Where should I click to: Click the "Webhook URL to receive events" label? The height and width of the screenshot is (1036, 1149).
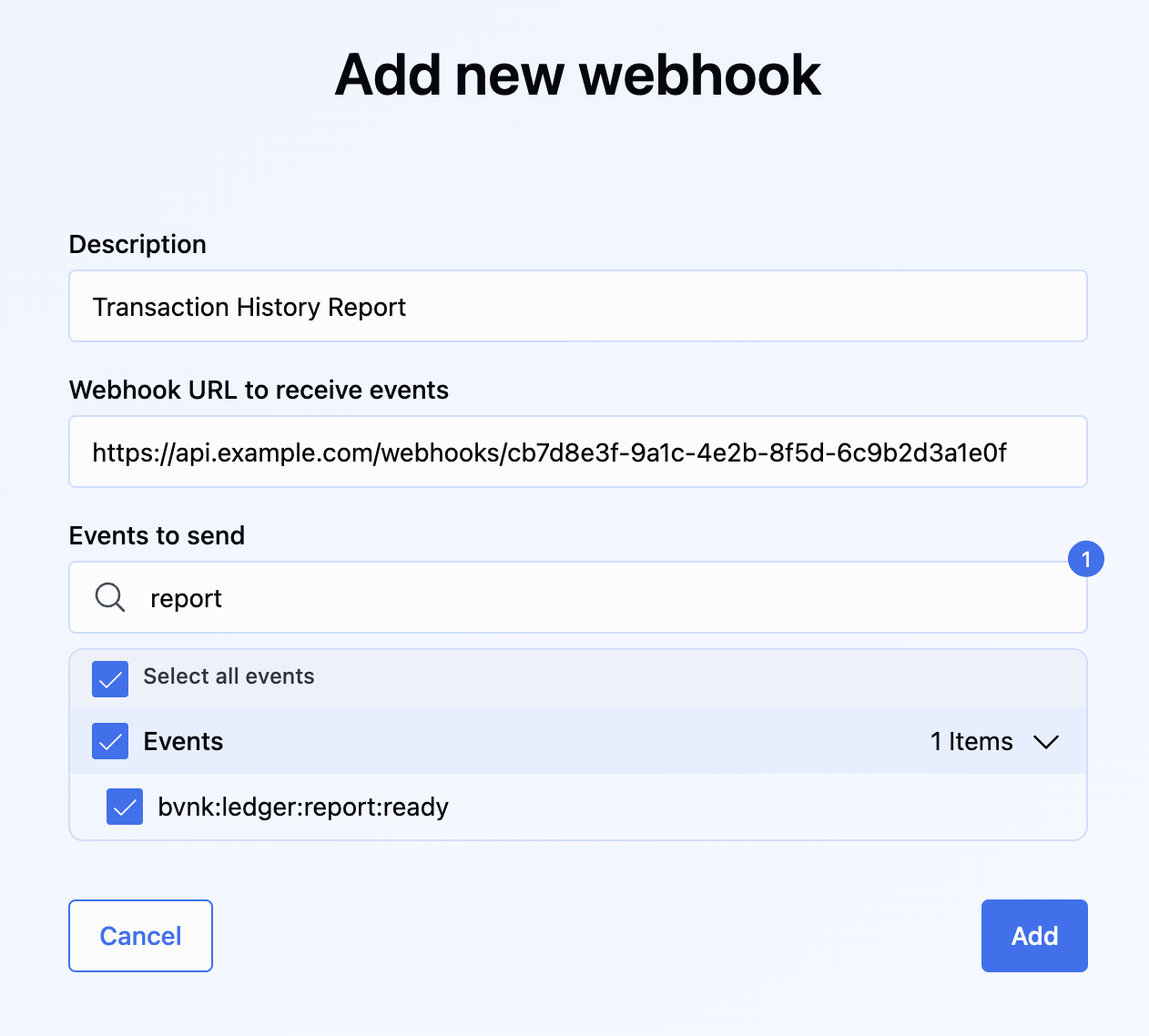(259, 390)
